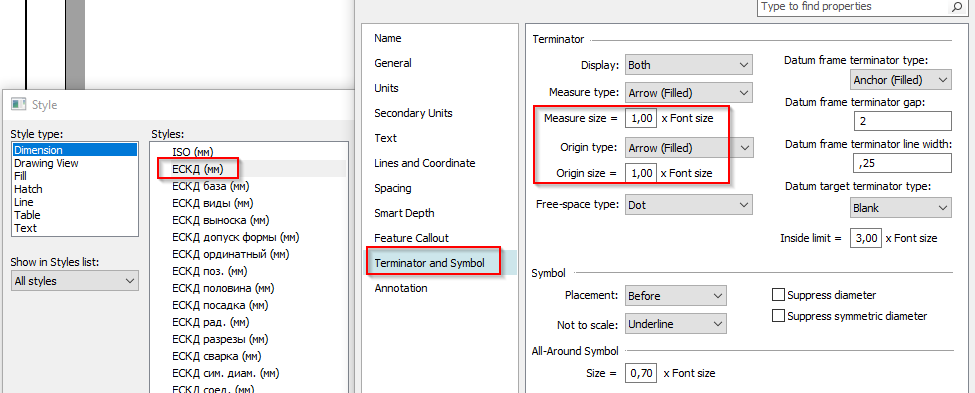Select Lines and Coordinate category

coord(425,163)
